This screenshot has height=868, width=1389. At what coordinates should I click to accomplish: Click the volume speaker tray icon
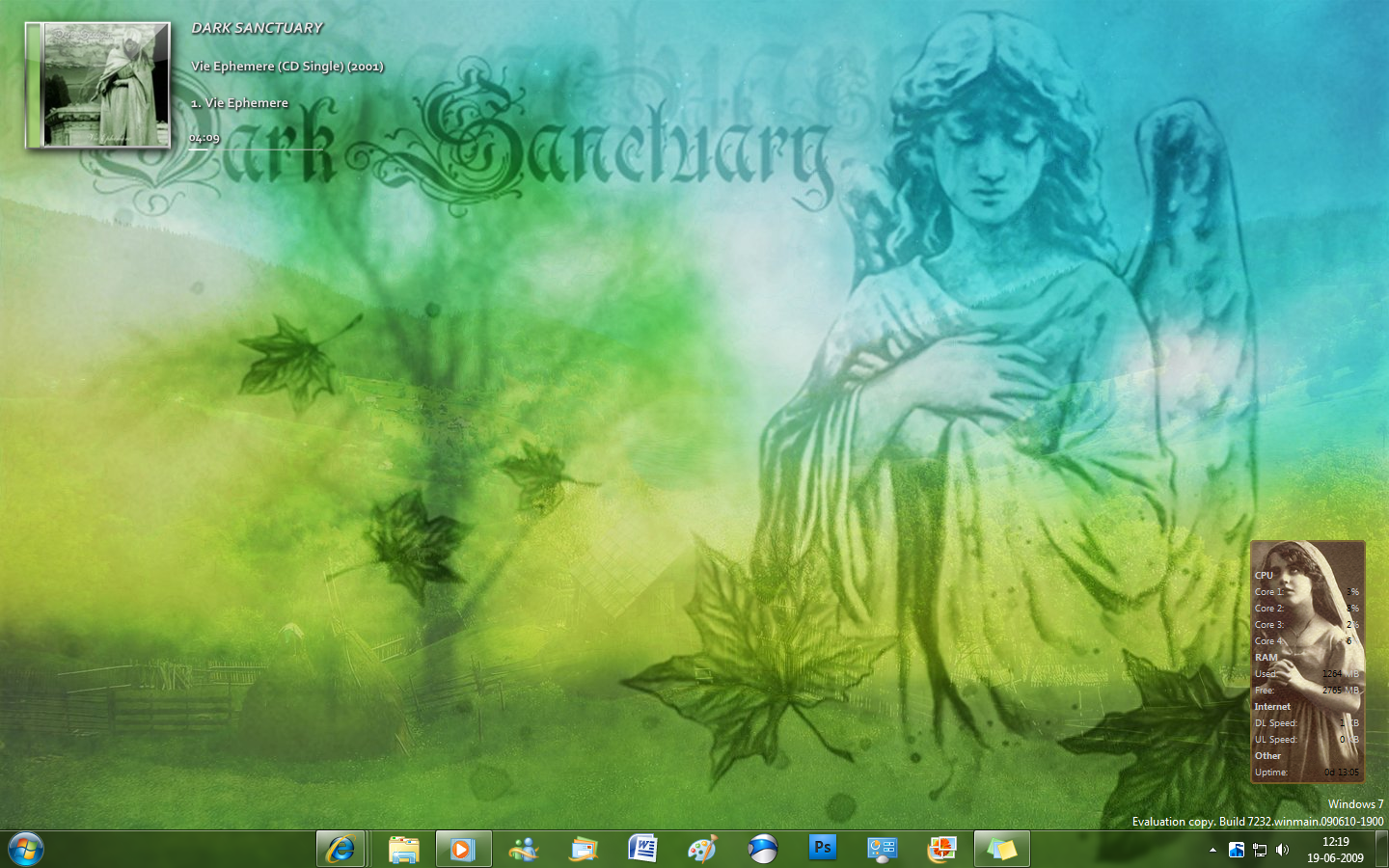click(1283, 850)
